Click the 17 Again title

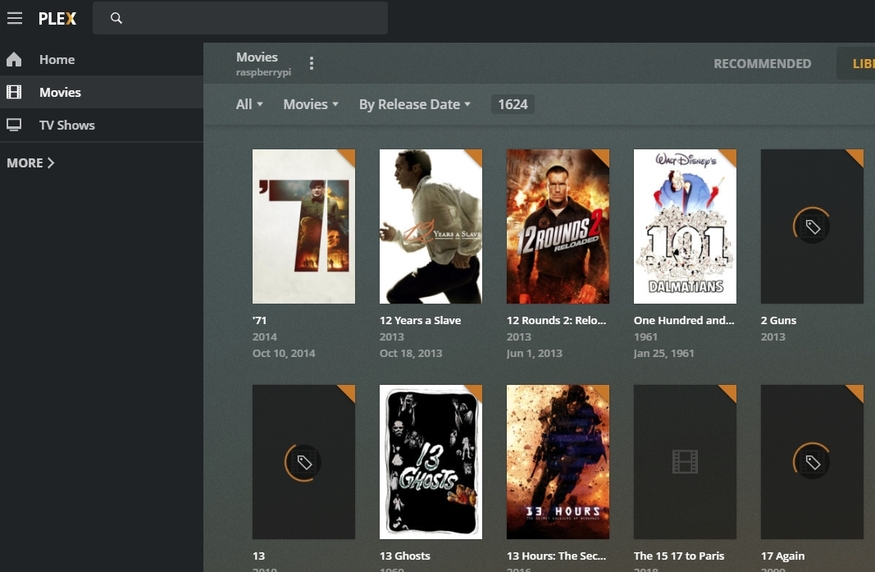tap(782, 556)
